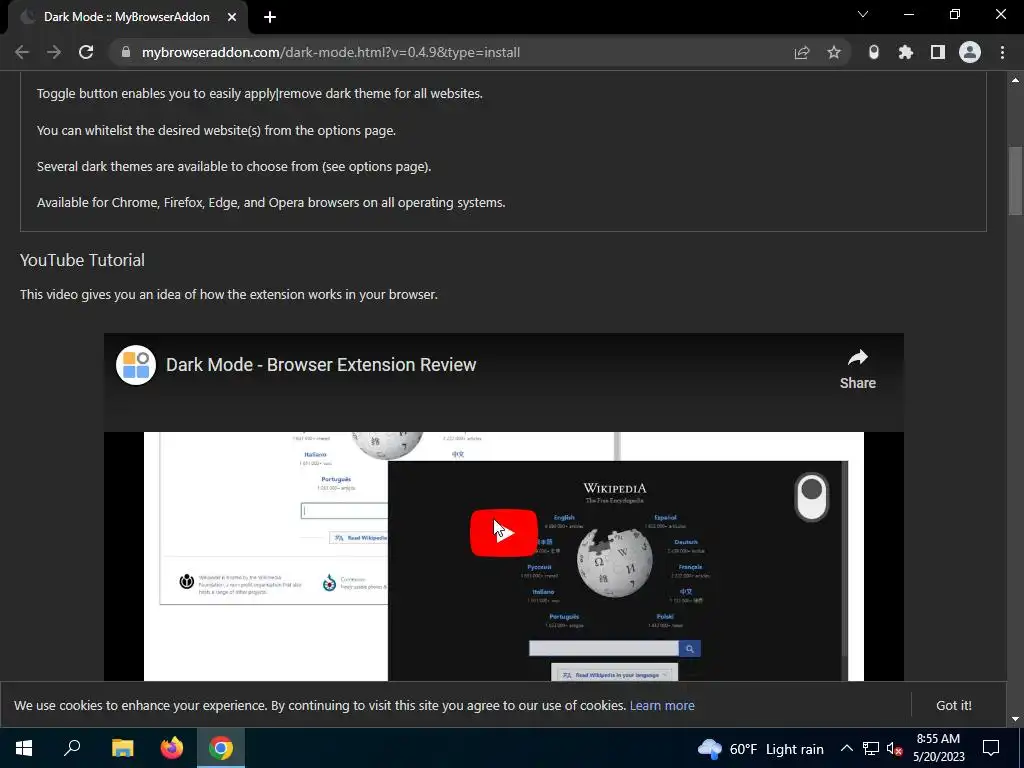Select the Dark Mode :: MyBrowserAddon tab
The width and height of the screenshot is (1024, 768).
[x=127, y=17]
